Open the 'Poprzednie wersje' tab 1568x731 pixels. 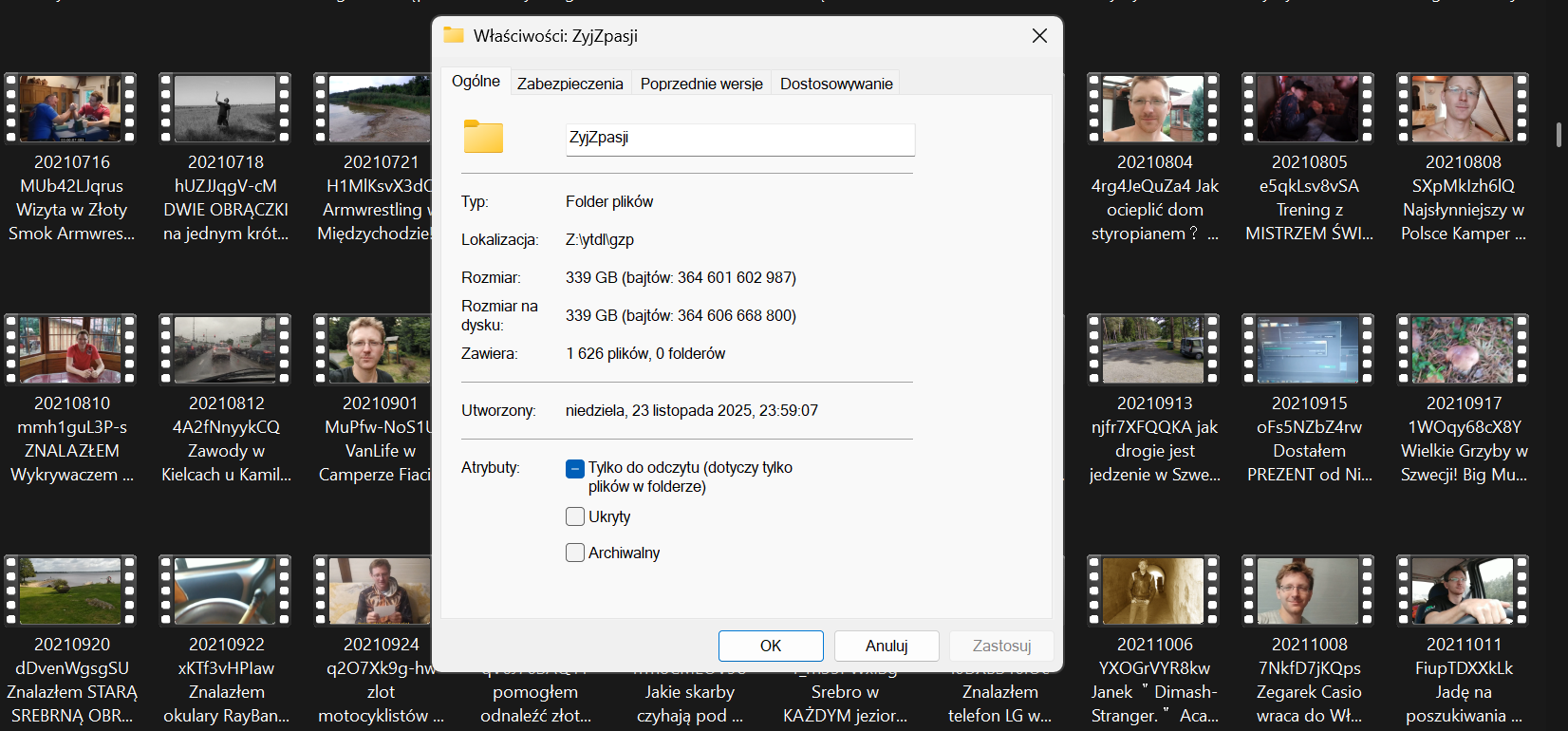(701, 84)
